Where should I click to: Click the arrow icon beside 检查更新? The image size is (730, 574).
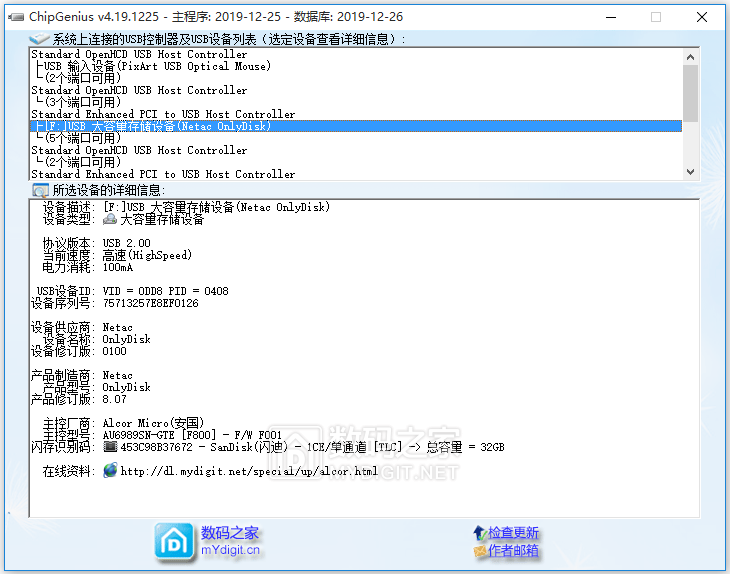[x=480, y=532]
